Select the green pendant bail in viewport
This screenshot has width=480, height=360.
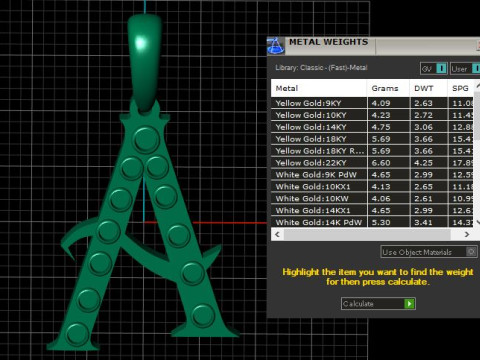coord(144,62)
